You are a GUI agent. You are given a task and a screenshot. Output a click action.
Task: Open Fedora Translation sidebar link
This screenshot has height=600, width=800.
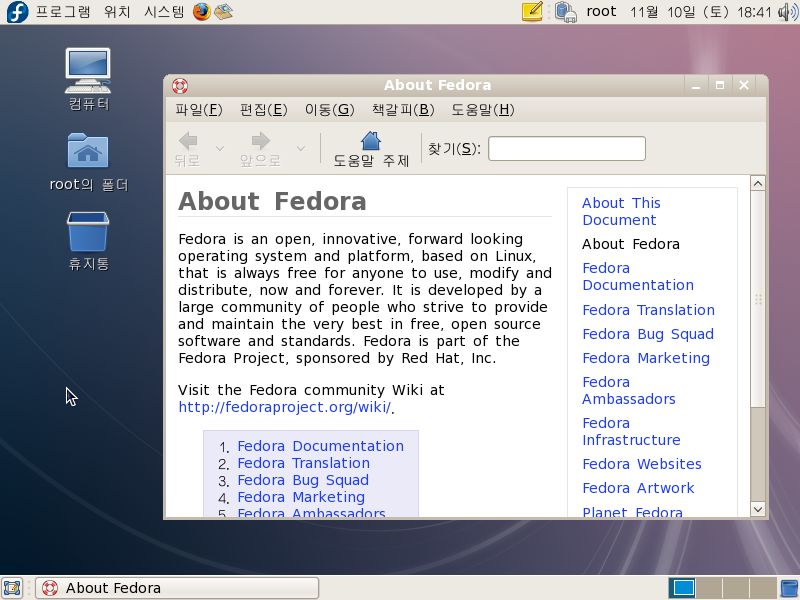pyautogui.click(x=648, y=310)
